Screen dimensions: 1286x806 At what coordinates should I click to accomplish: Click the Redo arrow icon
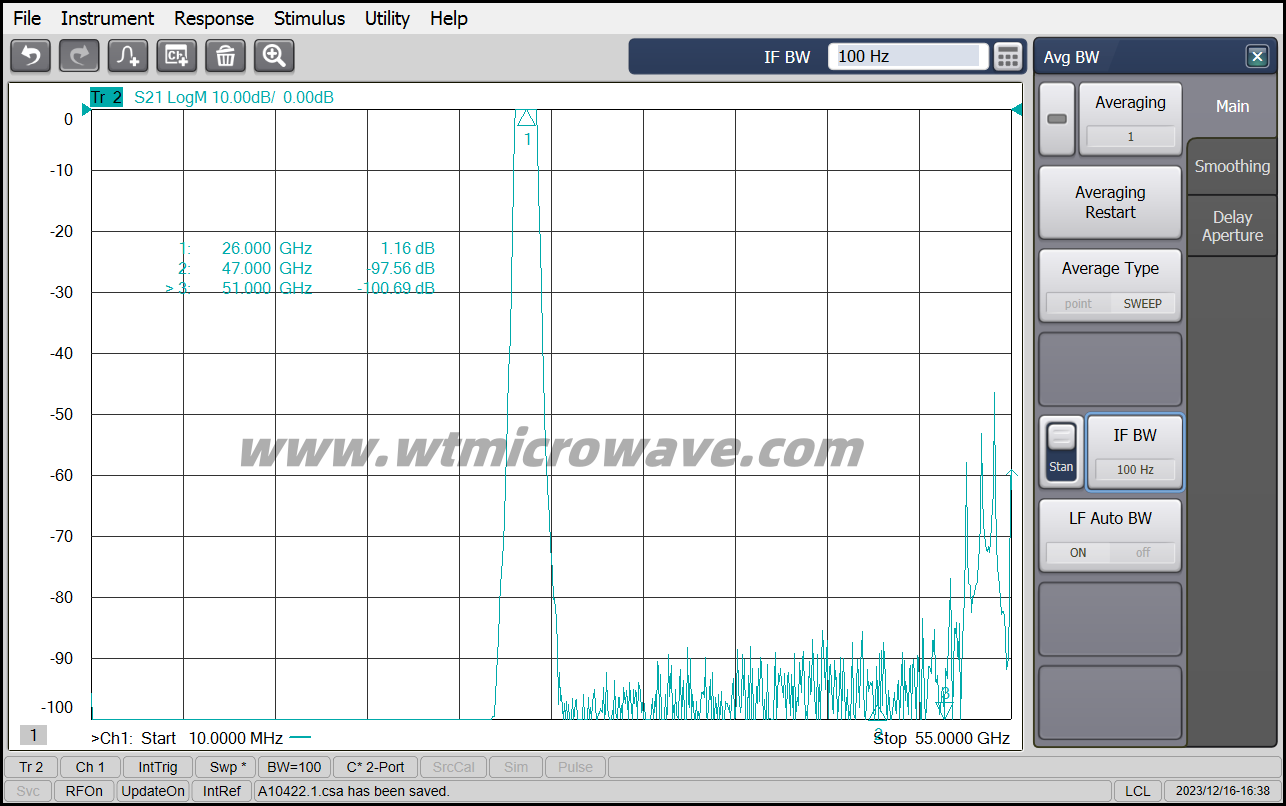tap(79, 56)
